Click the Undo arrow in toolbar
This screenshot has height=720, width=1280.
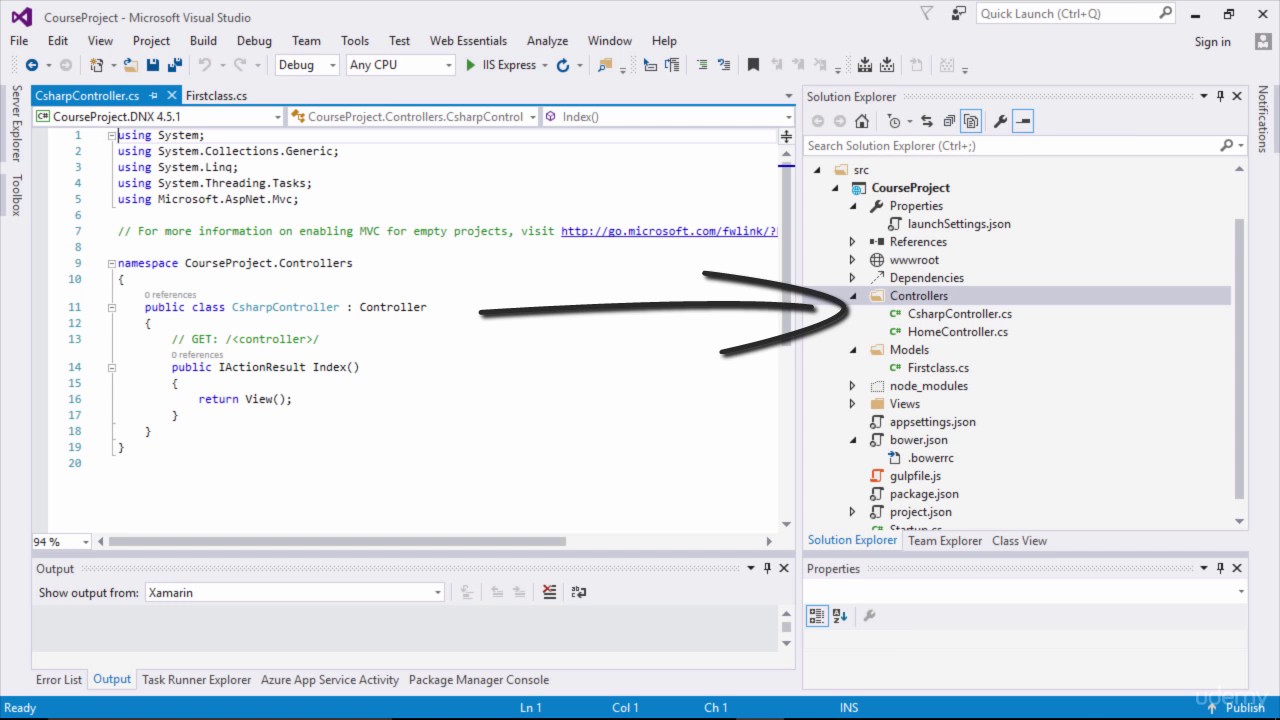tap(204, 65)
